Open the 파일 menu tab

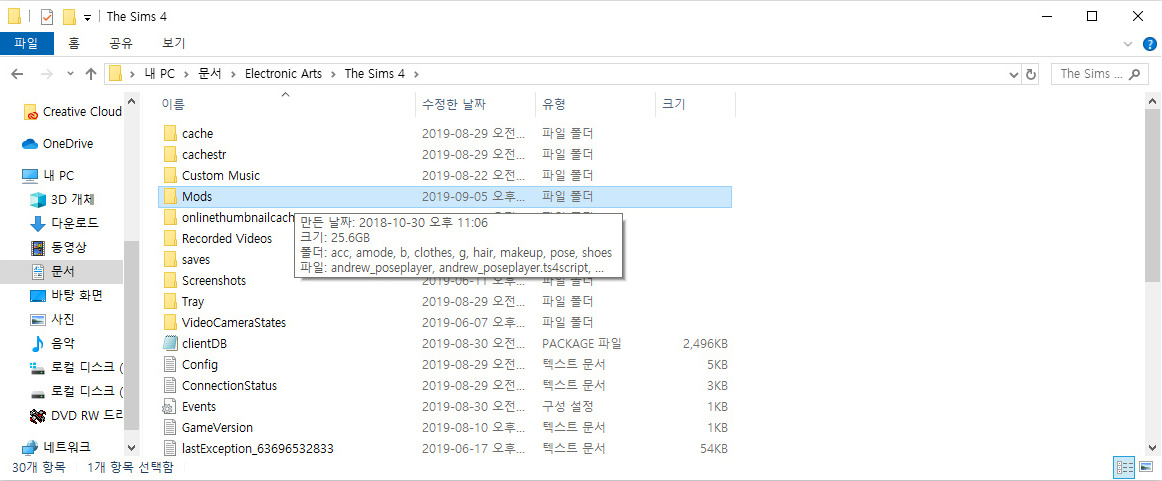(x=26, y=44)
